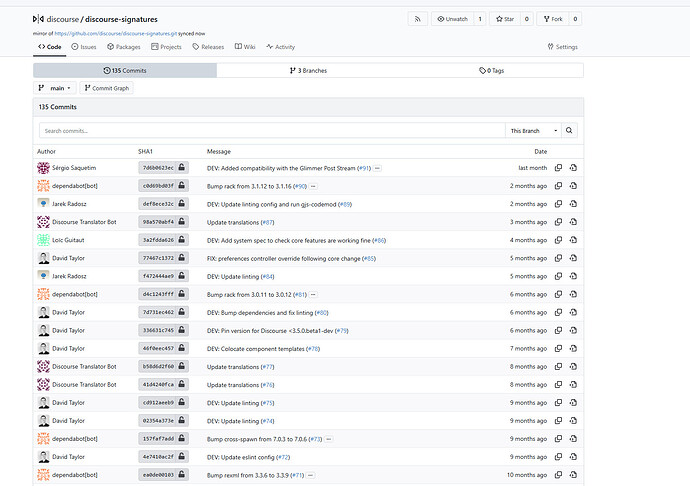Copy SHA of Update translations #77 commit
Viewport: 690px width, 486px height.
[558, 366]
